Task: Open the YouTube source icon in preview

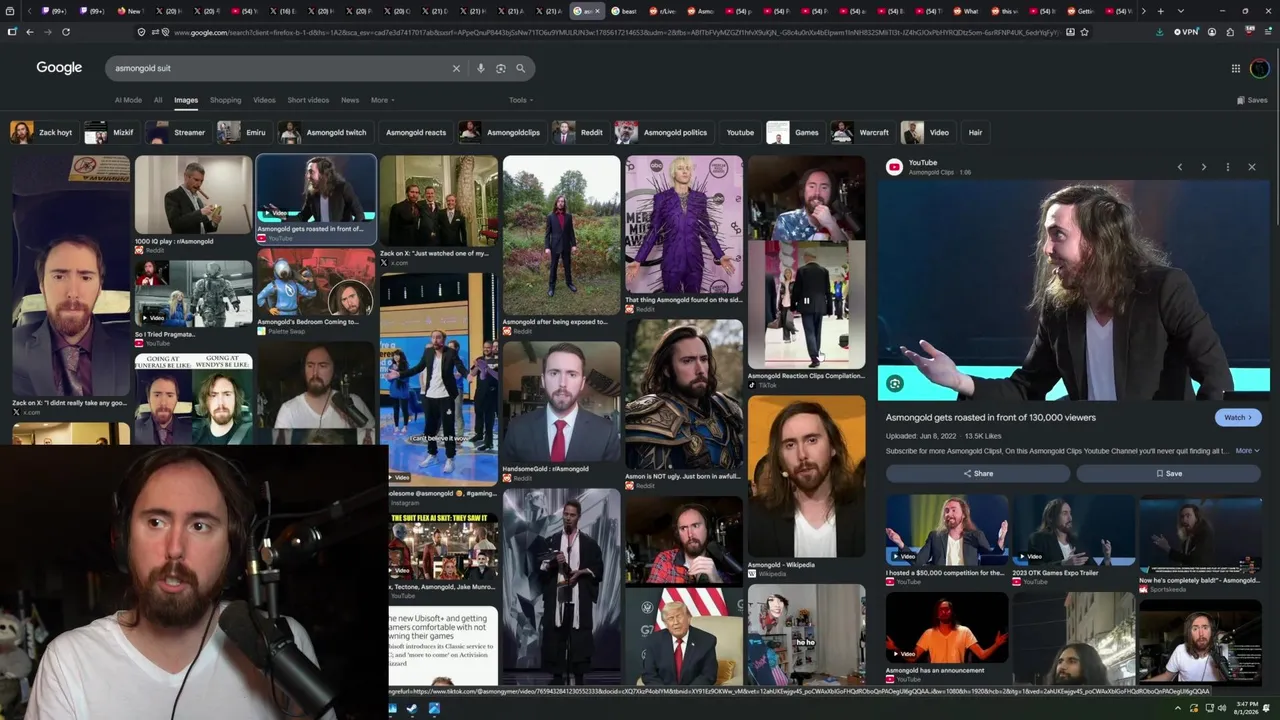Action: [x=894, y=167]
